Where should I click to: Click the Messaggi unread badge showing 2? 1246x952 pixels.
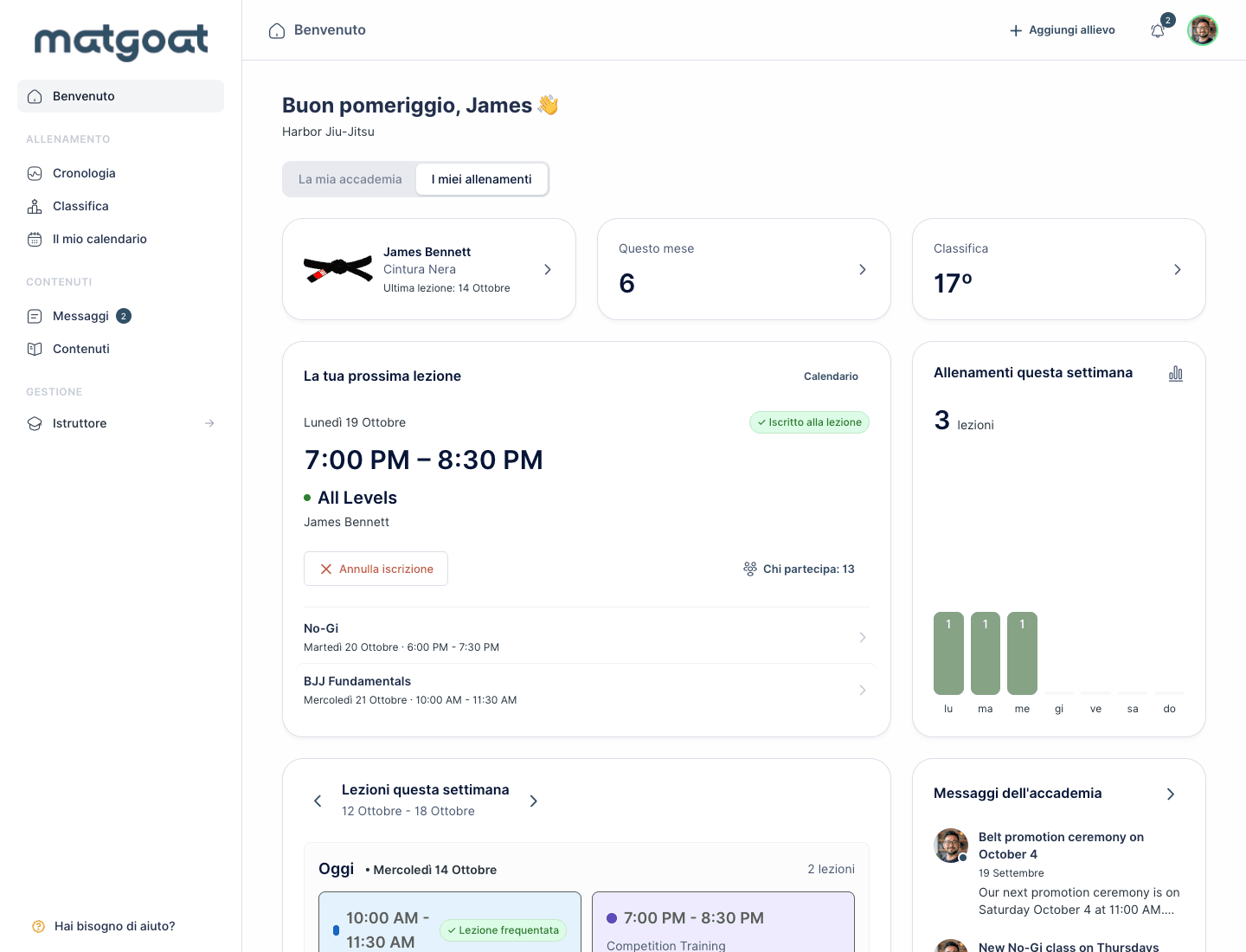pyautogui.click(x=124, y=316)
